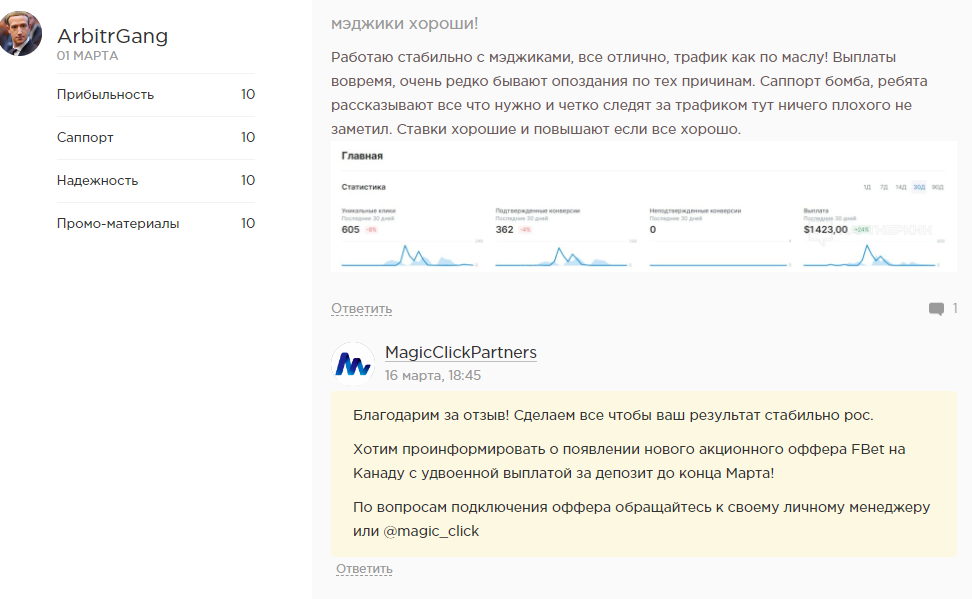
Task: Click the score 10 in the Надежность row
Action: coord(248,180)
